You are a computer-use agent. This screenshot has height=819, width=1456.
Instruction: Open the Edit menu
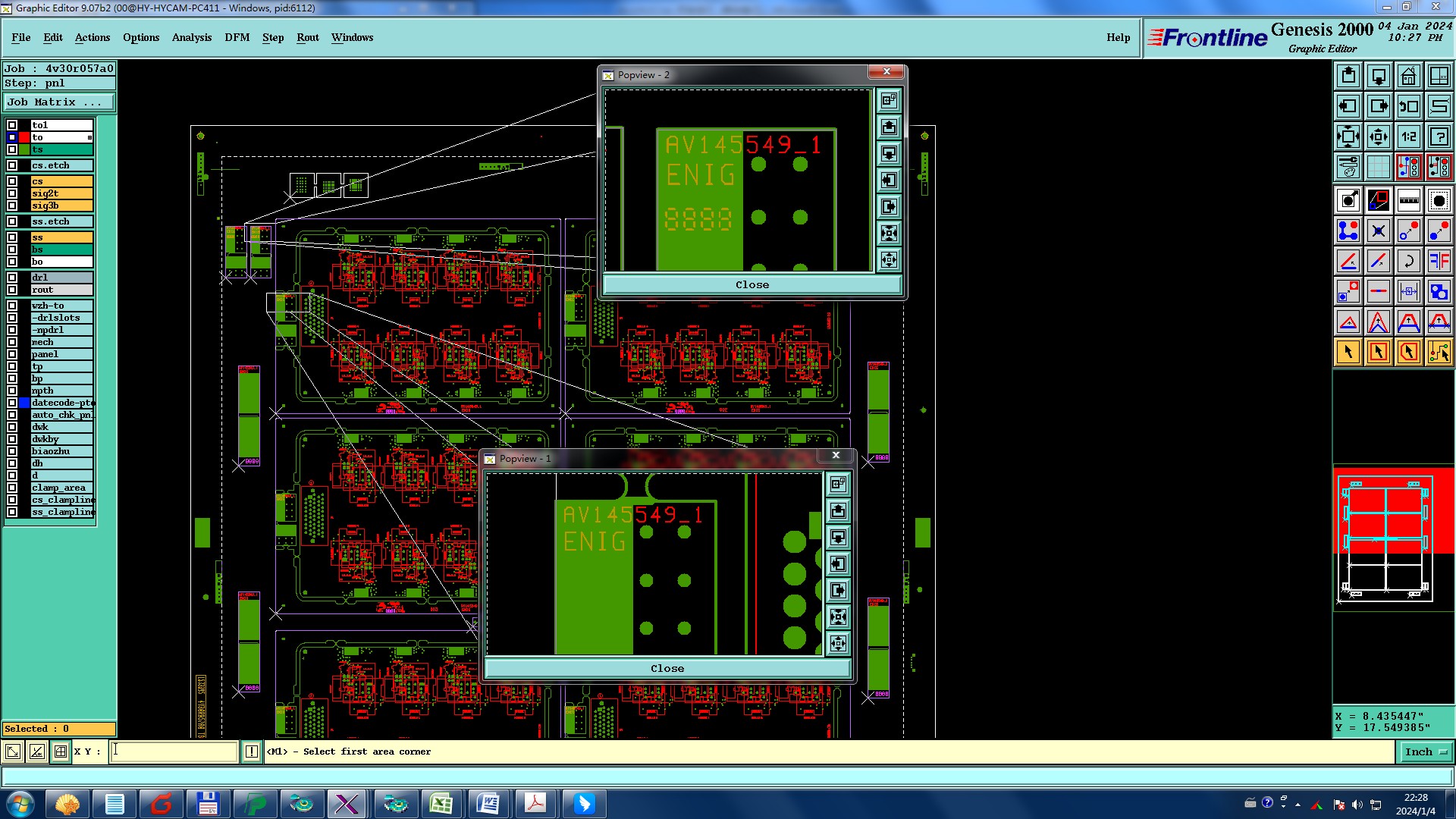coord(53,37)
